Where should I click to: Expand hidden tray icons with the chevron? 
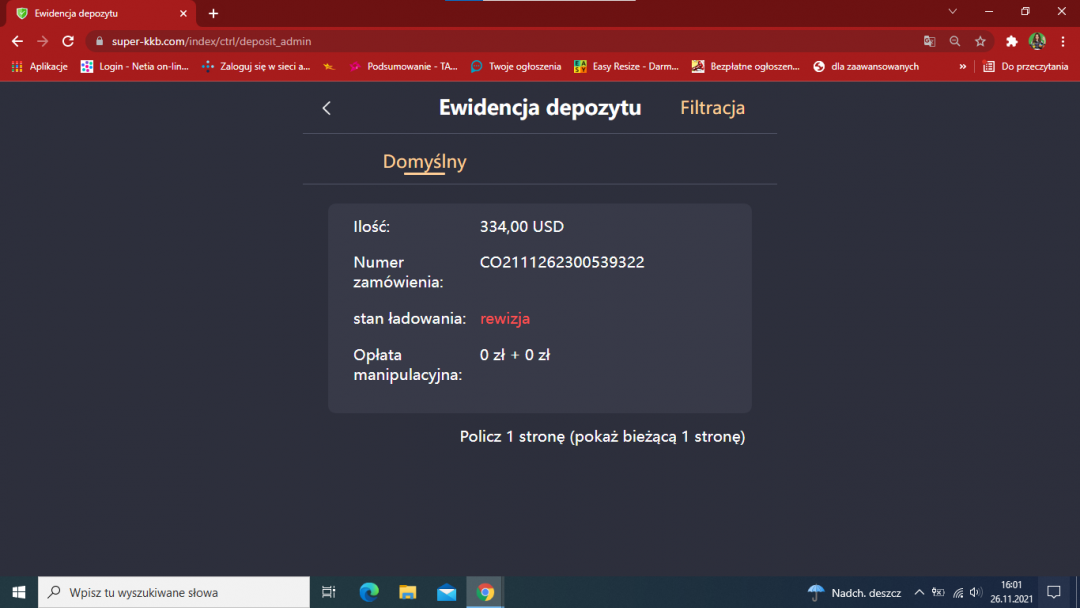[918, 592]
